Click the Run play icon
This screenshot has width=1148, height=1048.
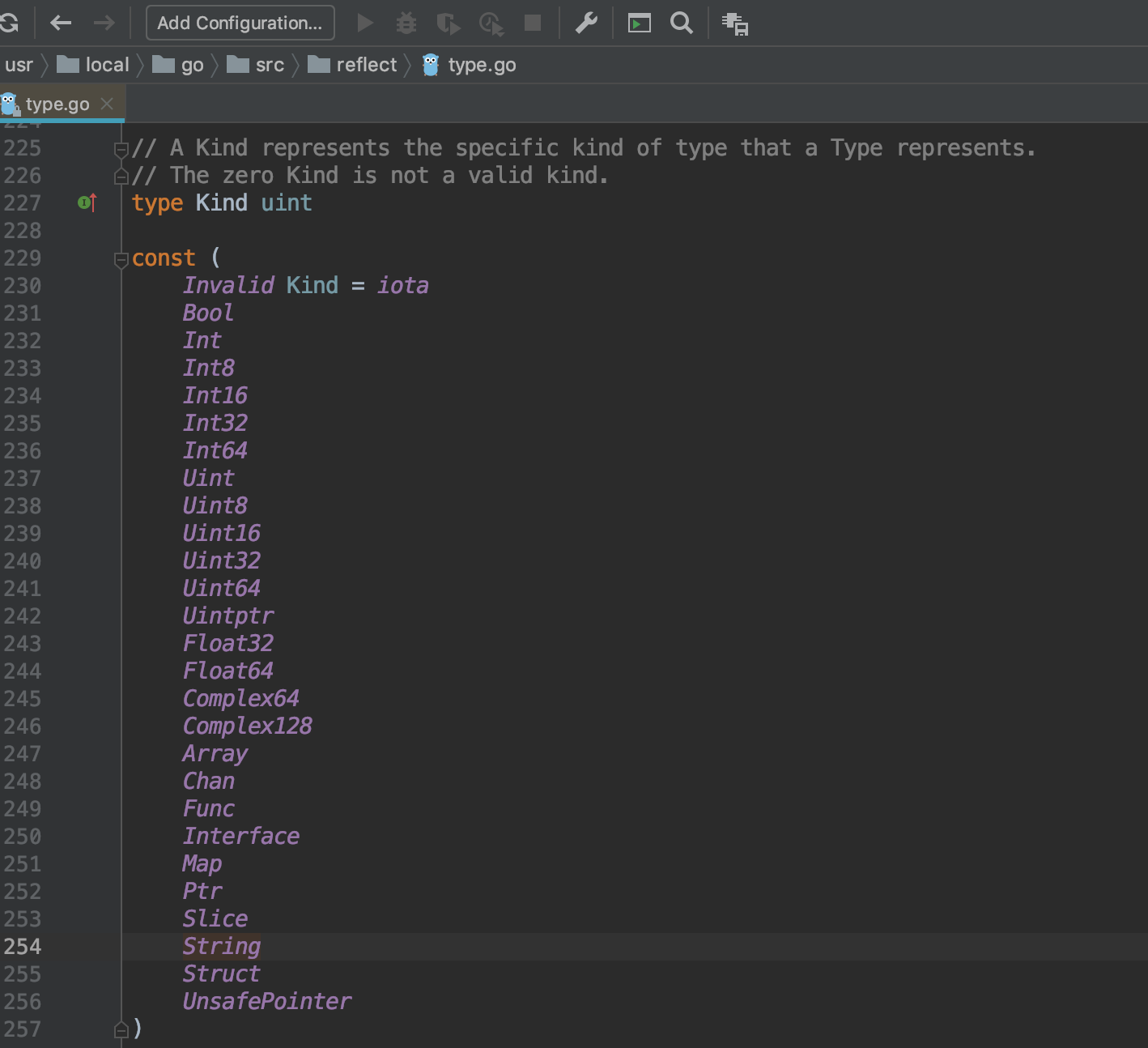(x=365, y=23)
